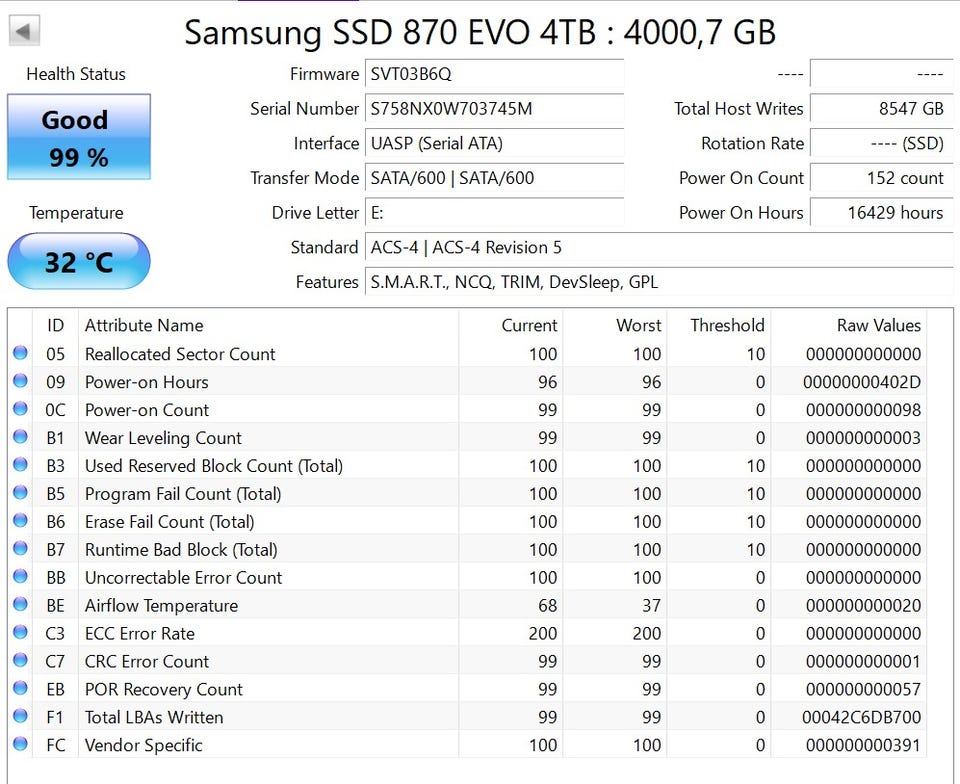Click status dot for Wear Leveling Count
The height and width of the screenshot is (784, 960).
(x=20, y=436)
